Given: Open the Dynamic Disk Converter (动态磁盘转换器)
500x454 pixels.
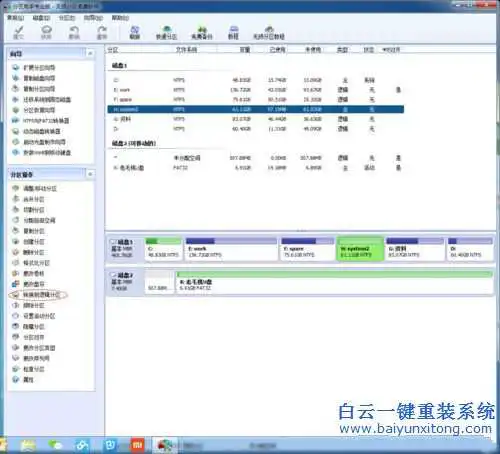Looking at the screenshot, I should [37, 131].
